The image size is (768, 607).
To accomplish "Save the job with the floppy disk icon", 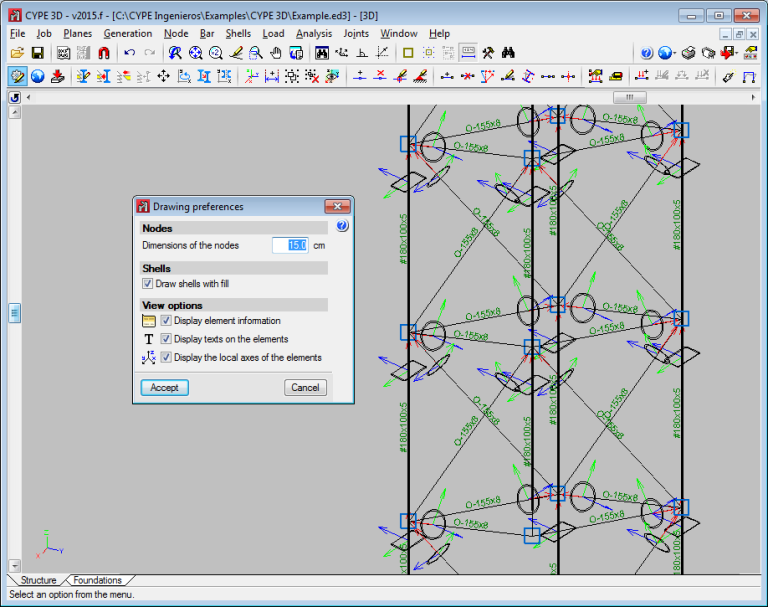I will (x=38, y=53).
